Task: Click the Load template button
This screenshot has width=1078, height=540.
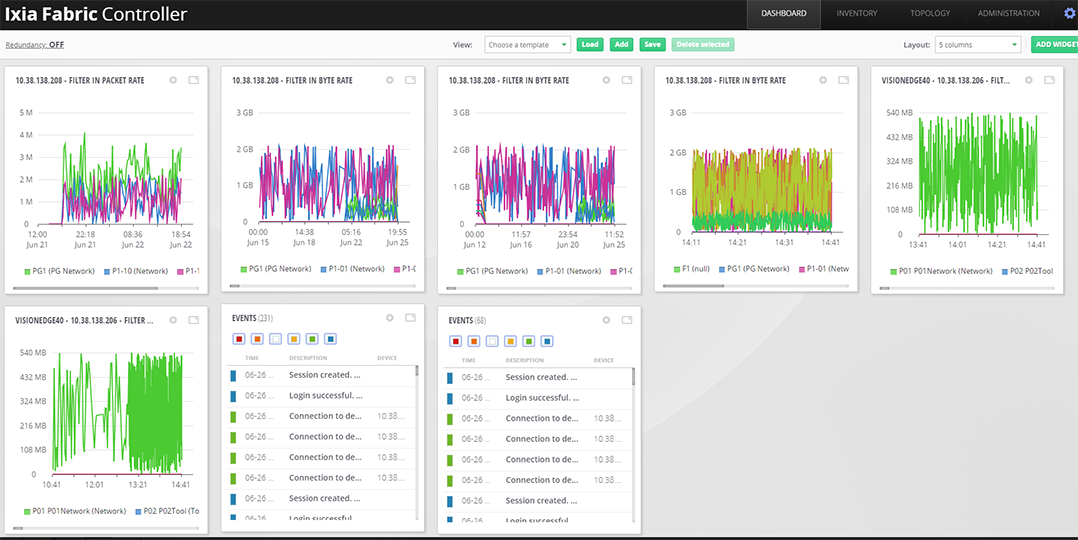Action: (590, 45)
